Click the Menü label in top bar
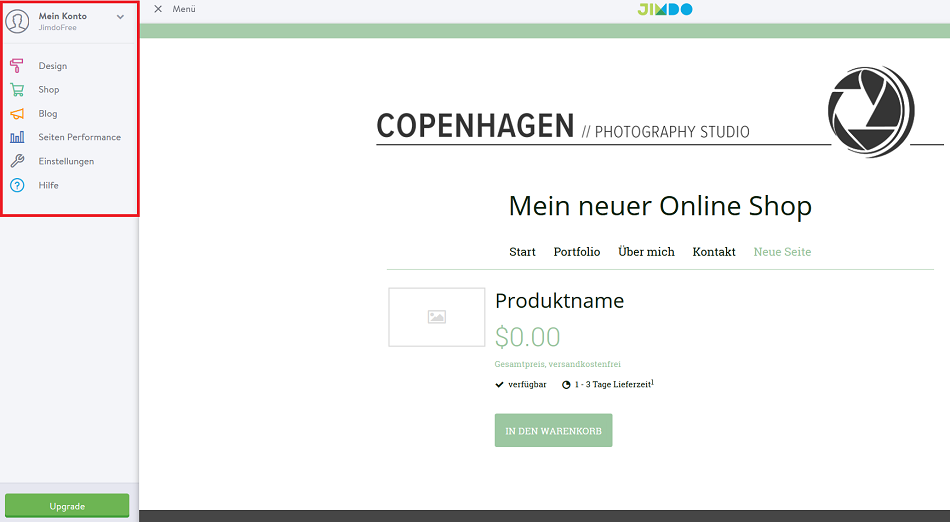 click(x=184, y=9)
